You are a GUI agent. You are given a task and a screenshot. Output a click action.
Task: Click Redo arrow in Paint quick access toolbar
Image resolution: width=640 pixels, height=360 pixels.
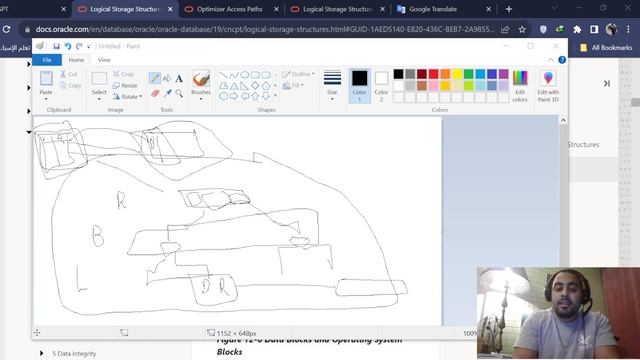tap(79, 46)
